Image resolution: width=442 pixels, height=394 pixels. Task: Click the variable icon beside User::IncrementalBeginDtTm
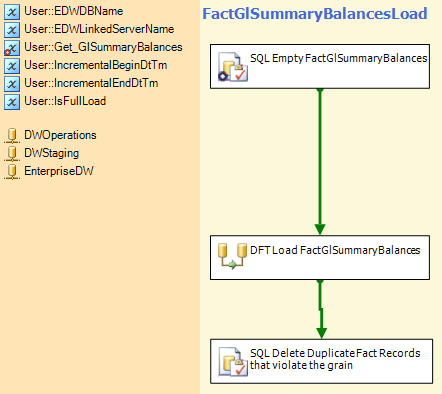click(12, 66)
